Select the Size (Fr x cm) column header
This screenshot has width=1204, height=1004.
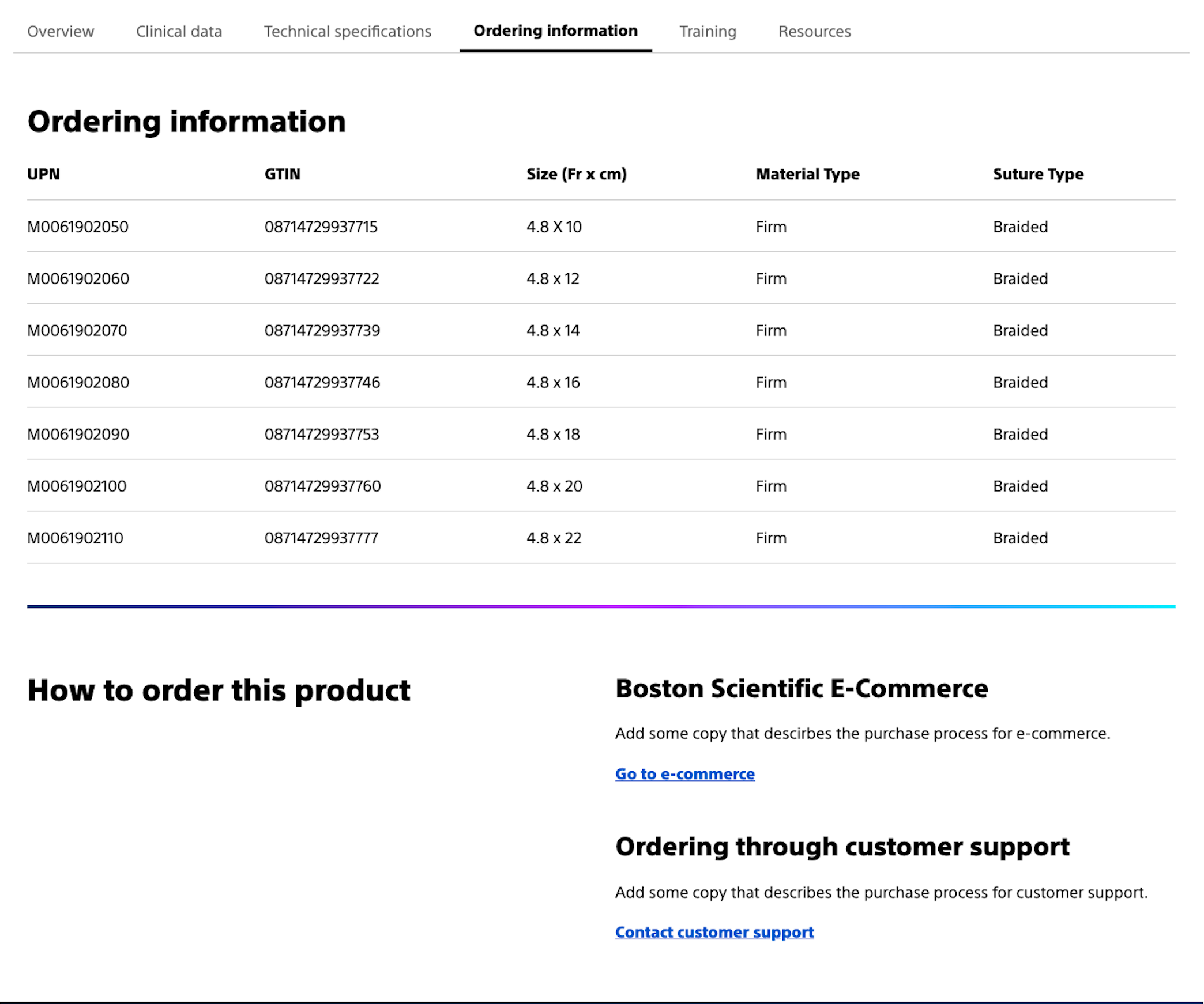(x=575, y=174)
